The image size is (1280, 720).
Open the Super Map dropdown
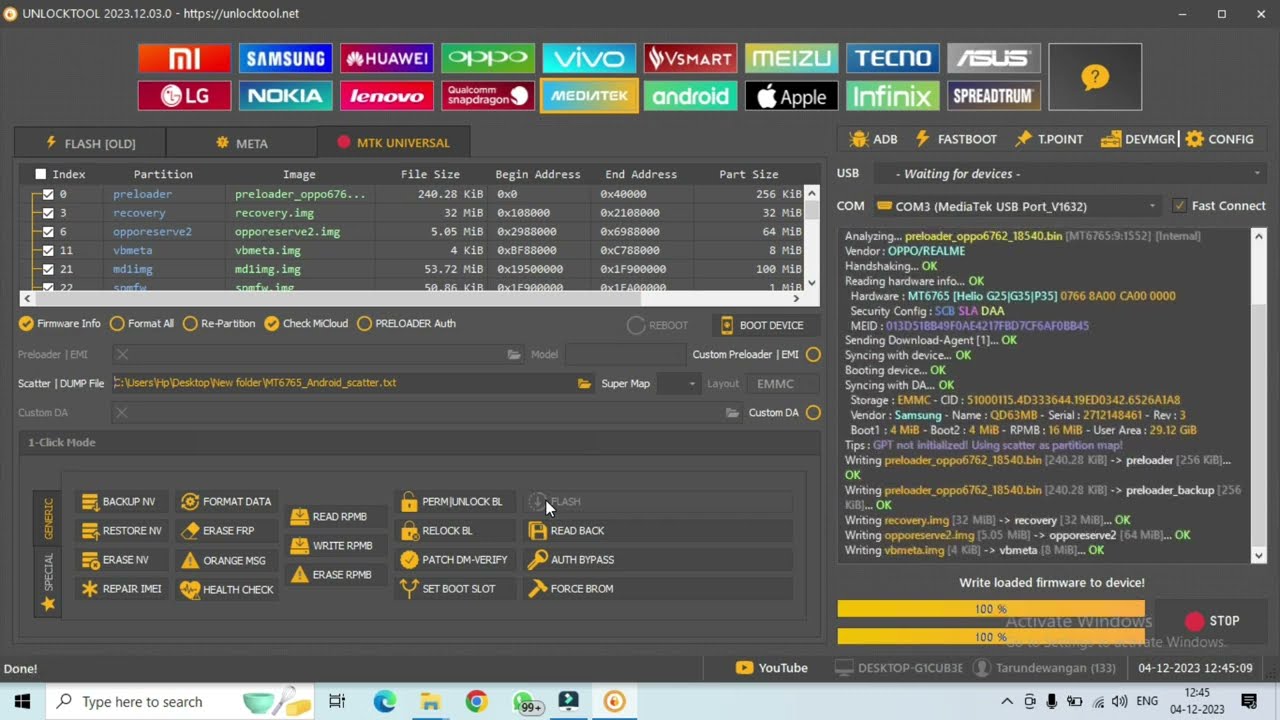[678, 384]
